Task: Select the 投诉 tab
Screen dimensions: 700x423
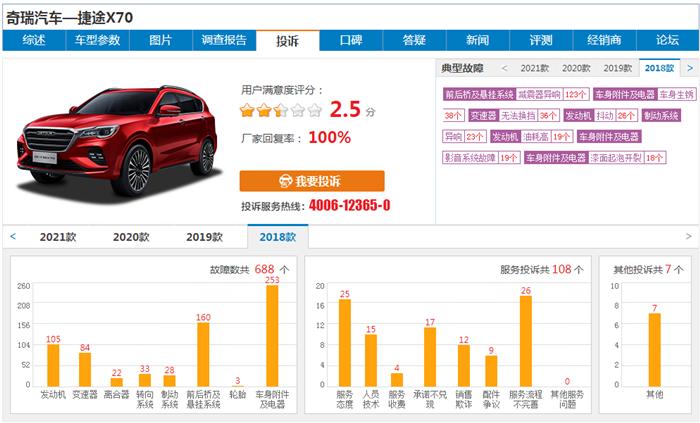Action: click(x=288, y=41)
